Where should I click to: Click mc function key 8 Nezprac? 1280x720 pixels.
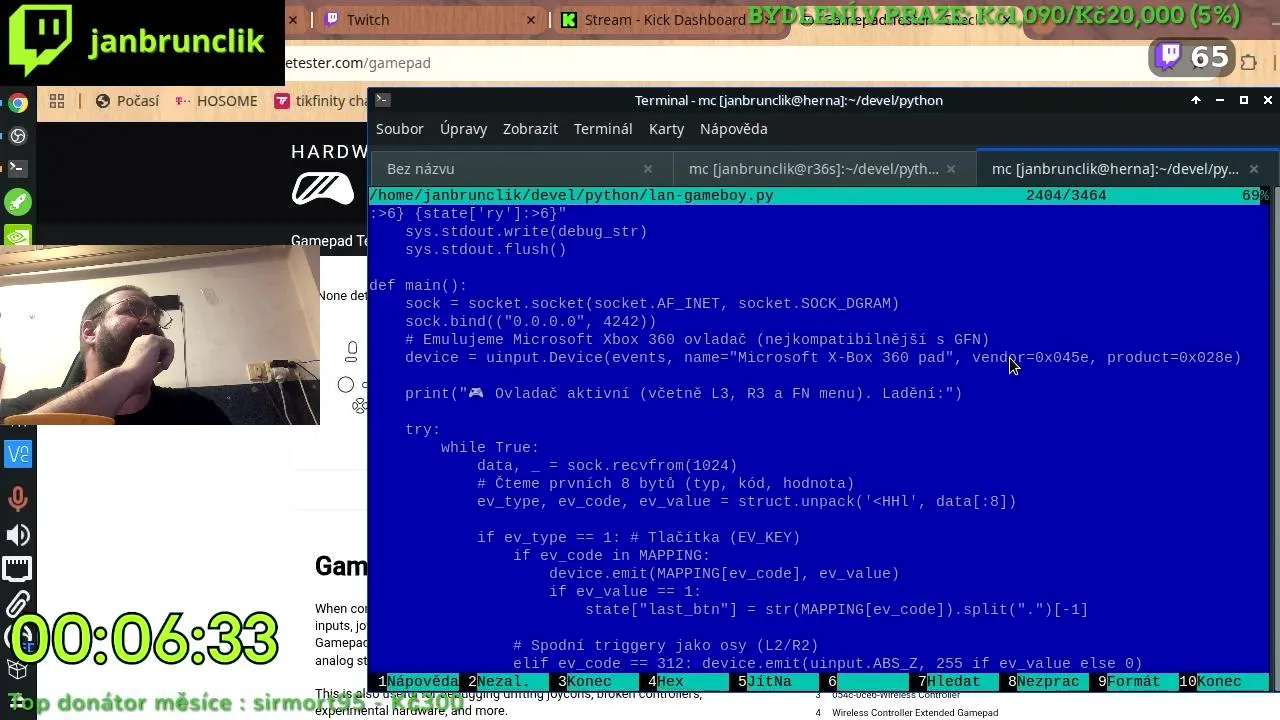(1048, 681)
